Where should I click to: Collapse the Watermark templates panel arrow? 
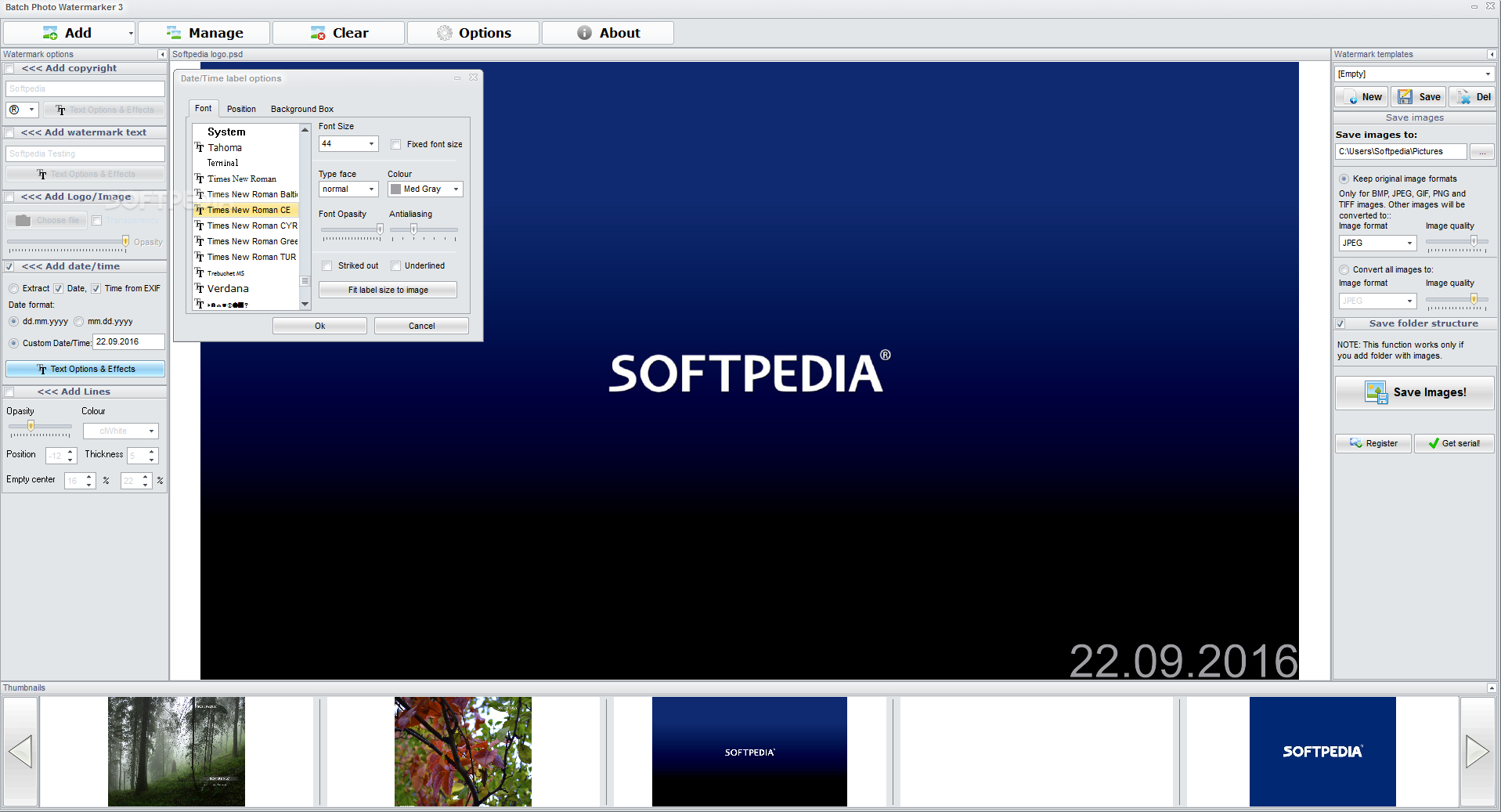click(x=1491, y=55)
